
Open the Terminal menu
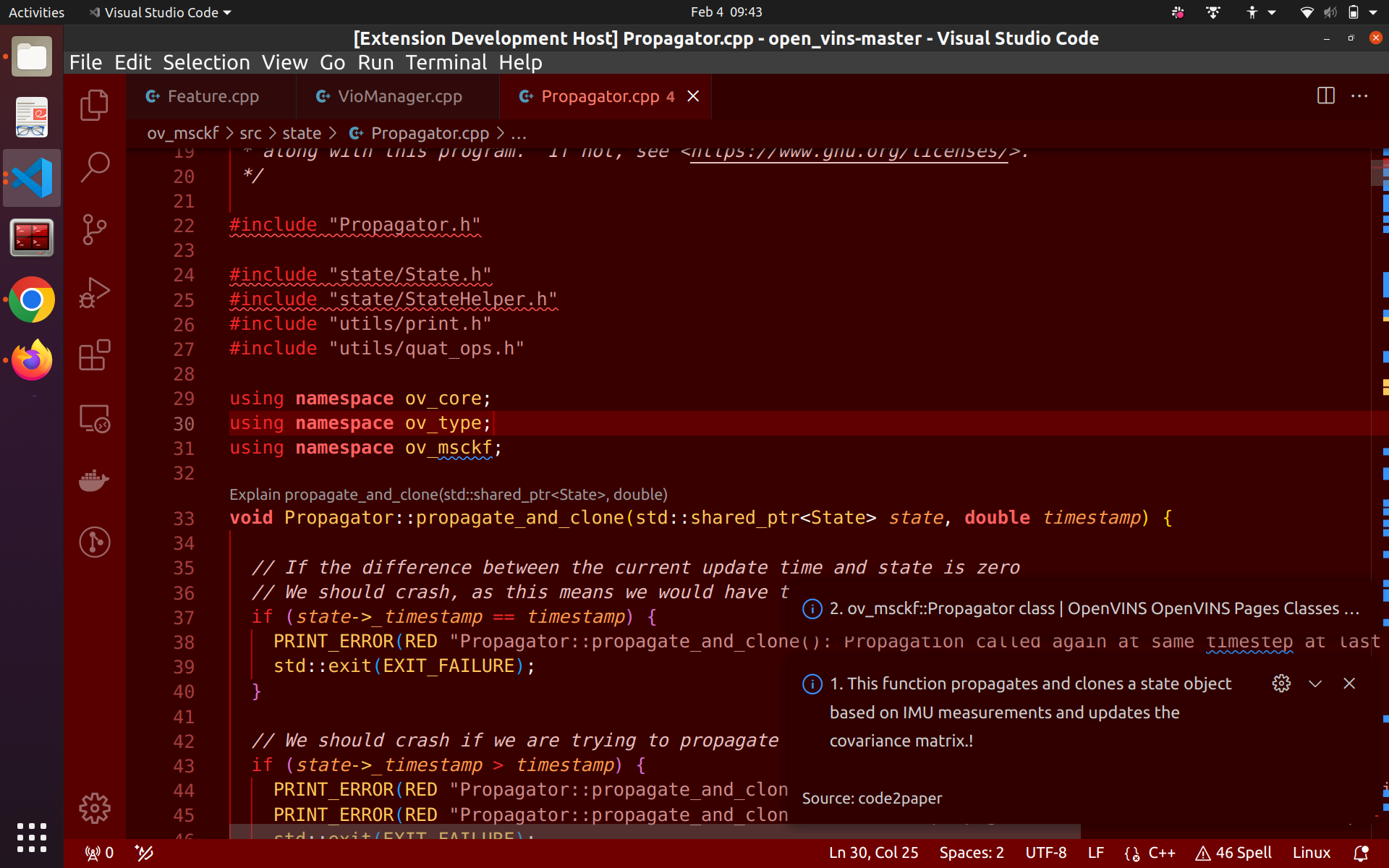[446, 63]
